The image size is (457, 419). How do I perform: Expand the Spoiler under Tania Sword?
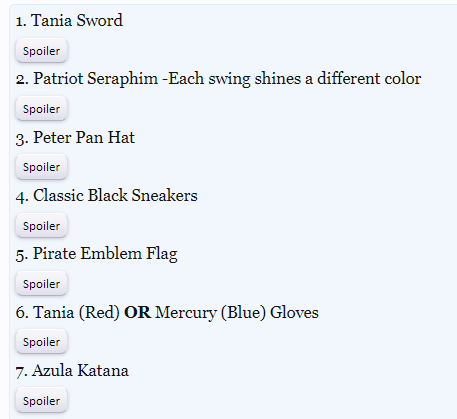(x=41, y=51)
